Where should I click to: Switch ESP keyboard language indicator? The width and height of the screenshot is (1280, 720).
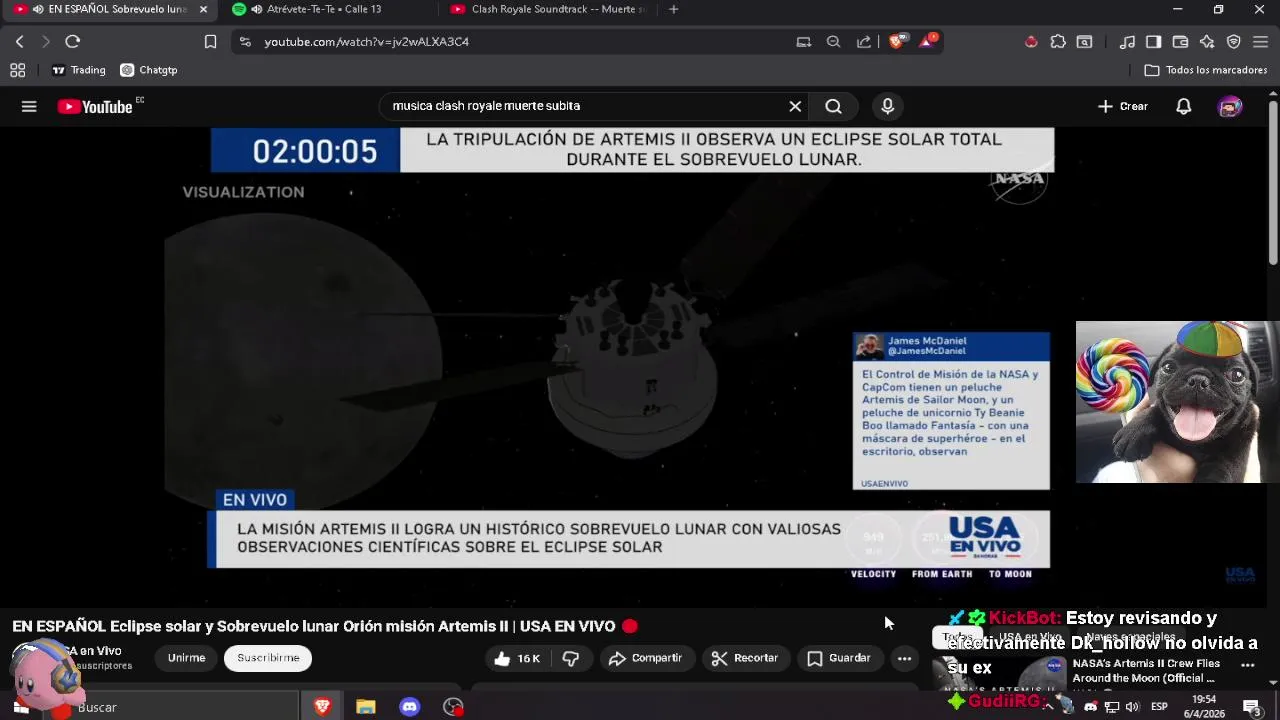coord(1159,707)
